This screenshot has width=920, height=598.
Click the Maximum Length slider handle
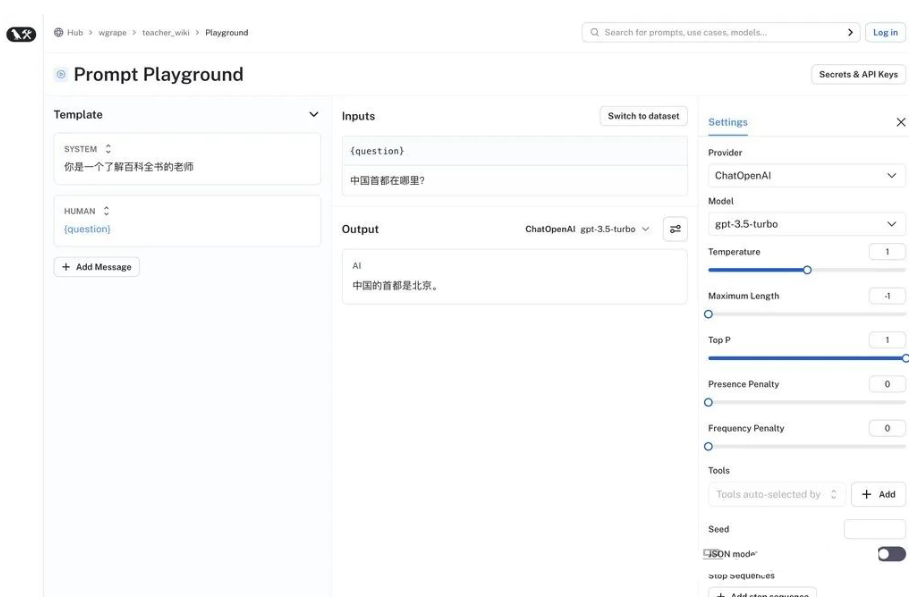(x=708, y=314)
